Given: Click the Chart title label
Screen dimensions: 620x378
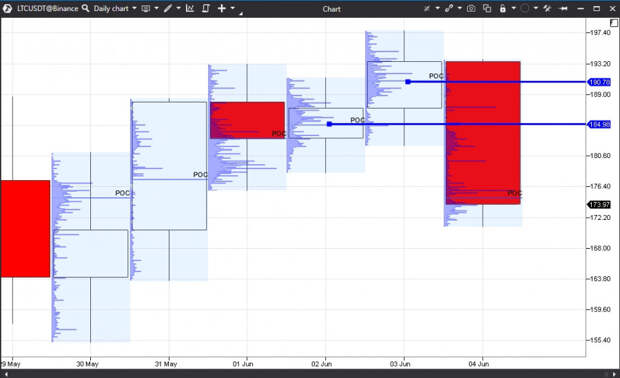Looking at the screenshot, I should pyautogui.click(x=331, y=9).
